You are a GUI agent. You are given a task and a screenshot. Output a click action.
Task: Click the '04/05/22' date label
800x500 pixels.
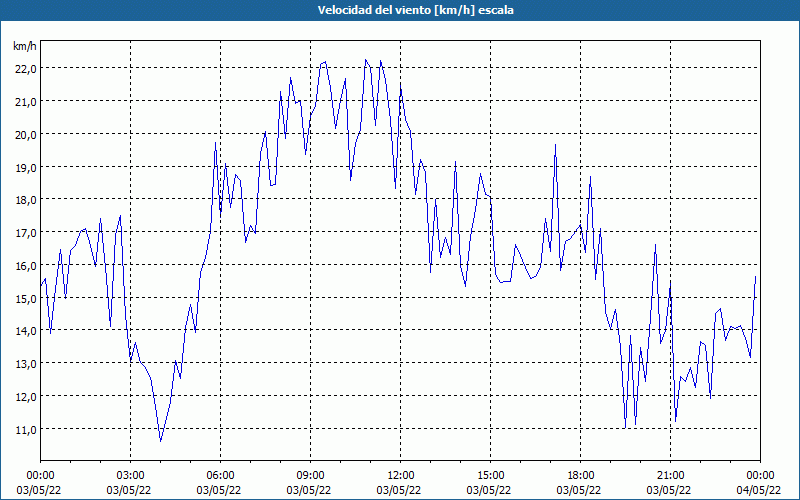(759, 490)
